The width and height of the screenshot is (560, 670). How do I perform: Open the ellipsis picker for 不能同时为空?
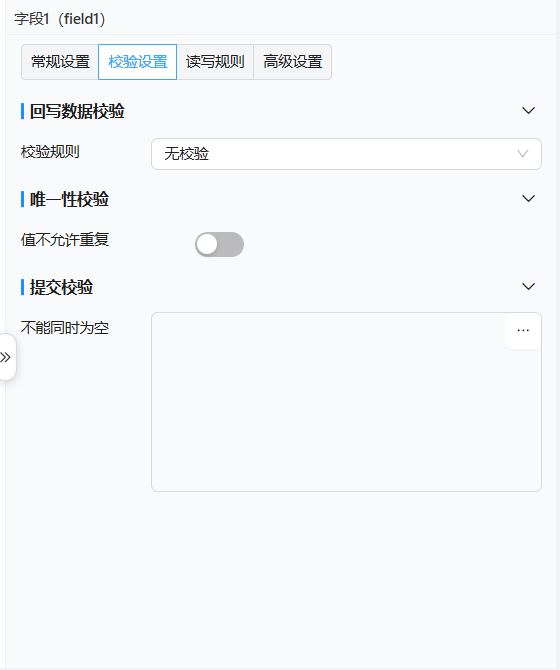(x=523, y=331)
